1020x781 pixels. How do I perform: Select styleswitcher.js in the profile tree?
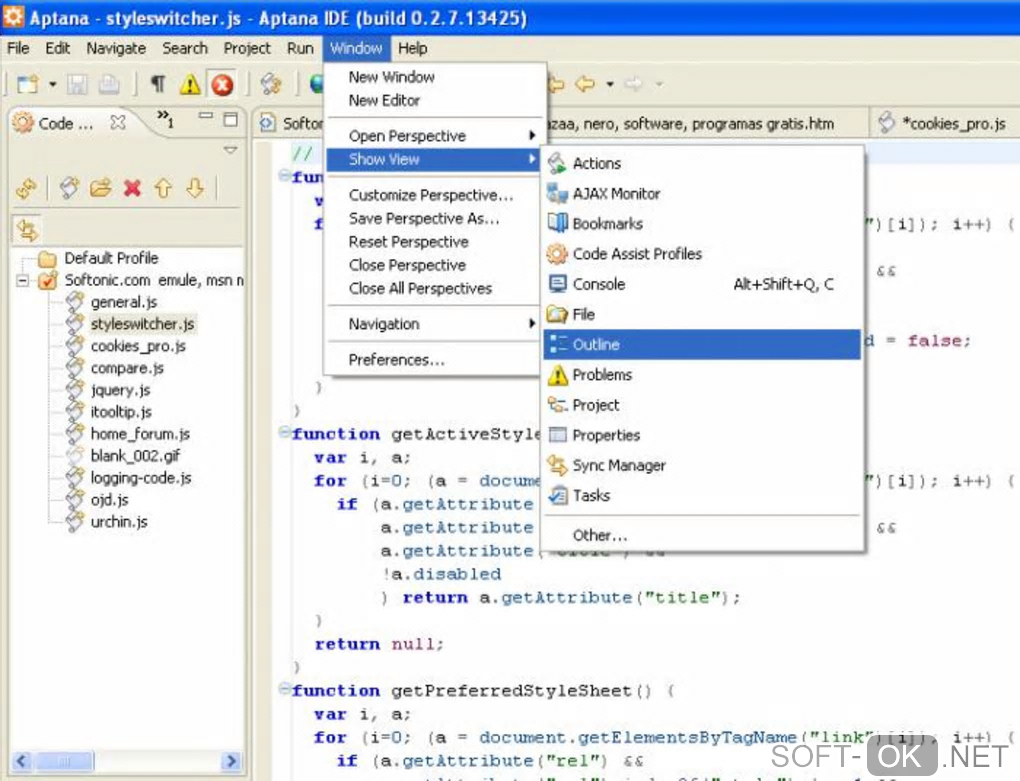(142, 324)
